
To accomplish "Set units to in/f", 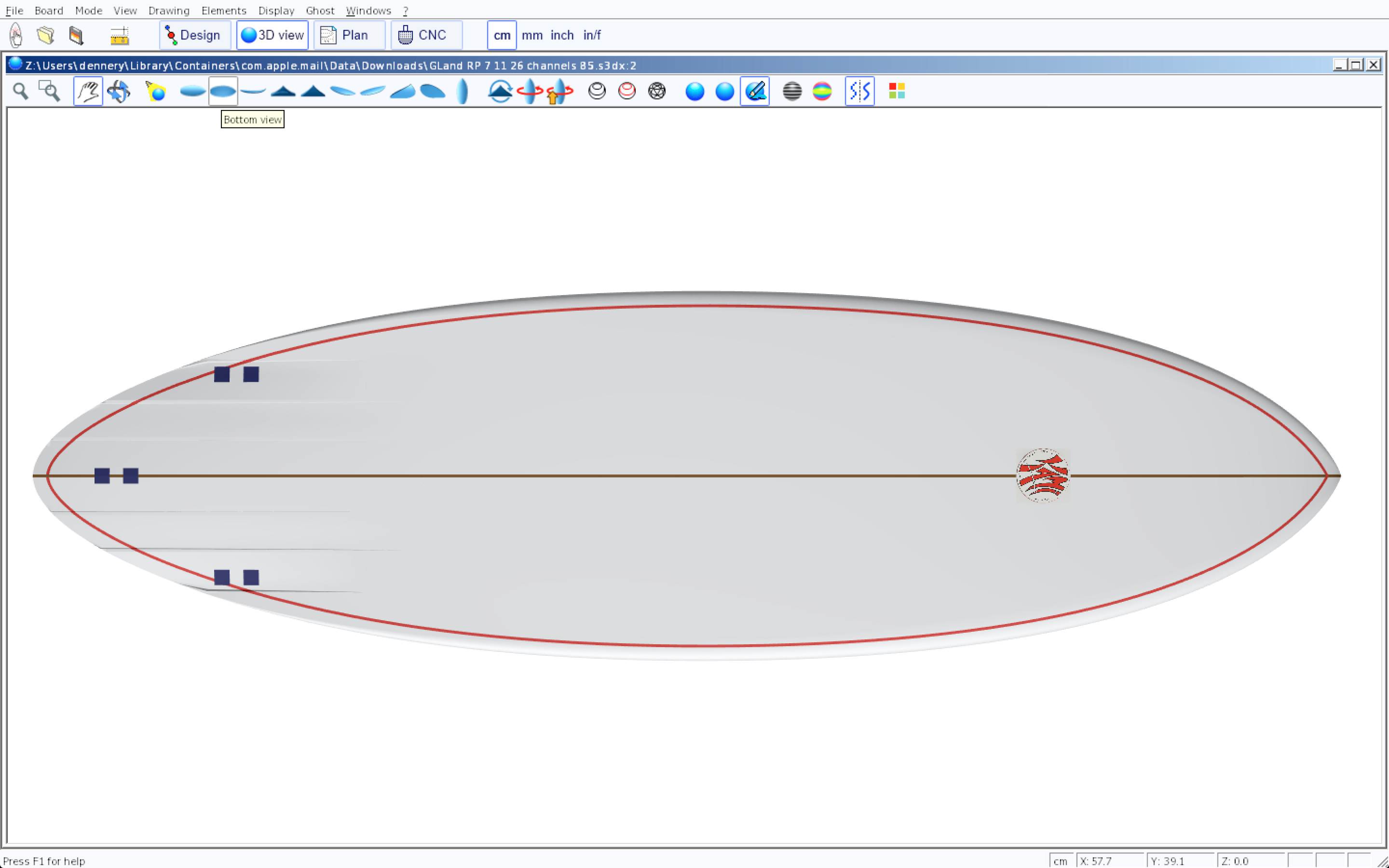I will coord(592,35).
